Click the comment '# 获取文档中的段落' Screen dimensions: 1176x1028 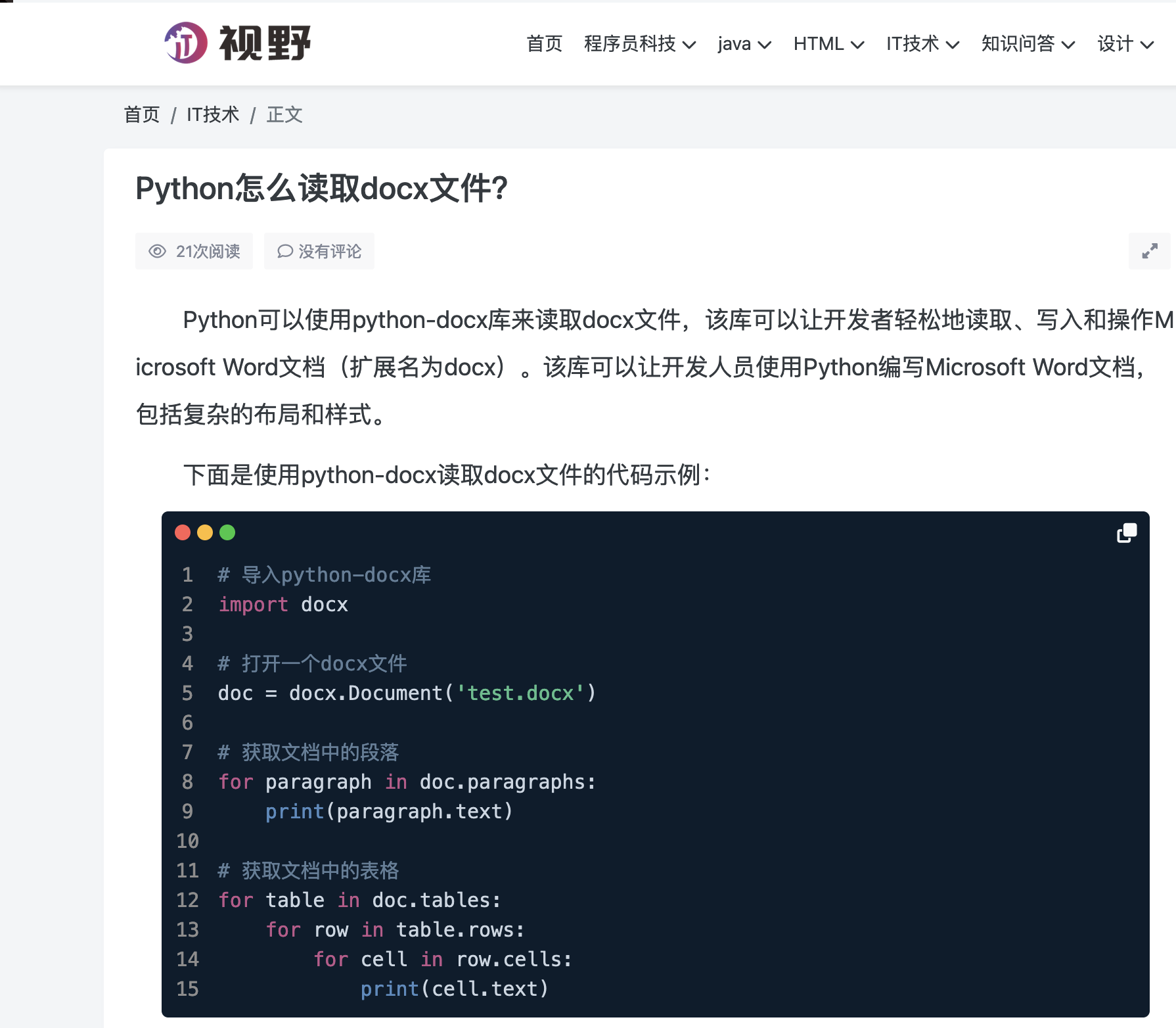309,753
